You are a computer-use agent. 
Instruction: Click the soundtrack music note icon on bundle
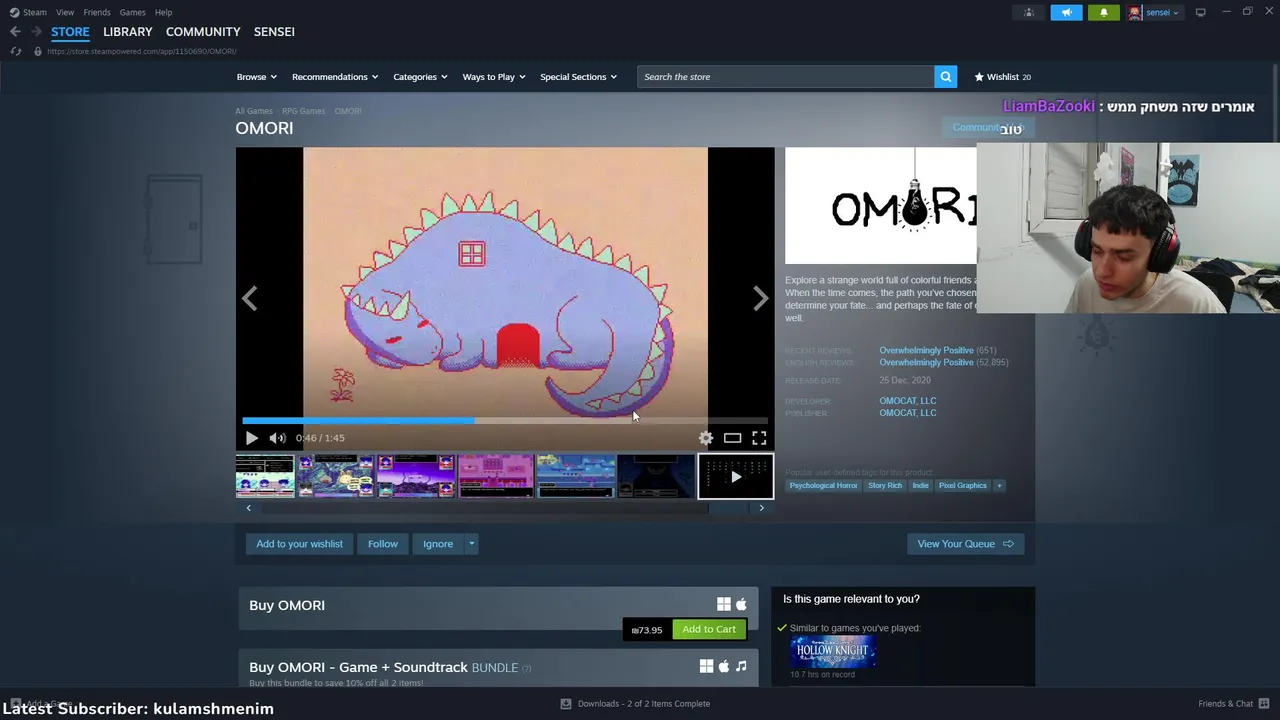pos(741,666)
